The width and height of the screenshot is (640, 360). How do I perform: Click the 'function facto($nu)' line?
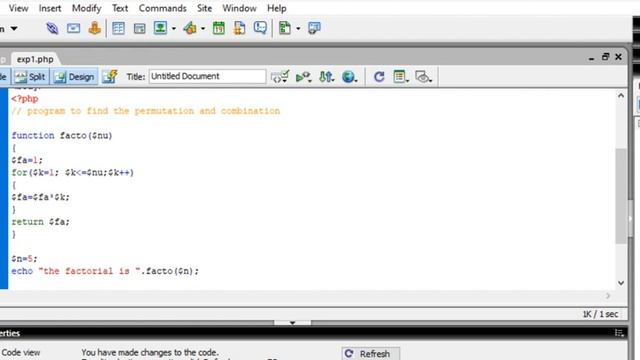tap(62, 136)
